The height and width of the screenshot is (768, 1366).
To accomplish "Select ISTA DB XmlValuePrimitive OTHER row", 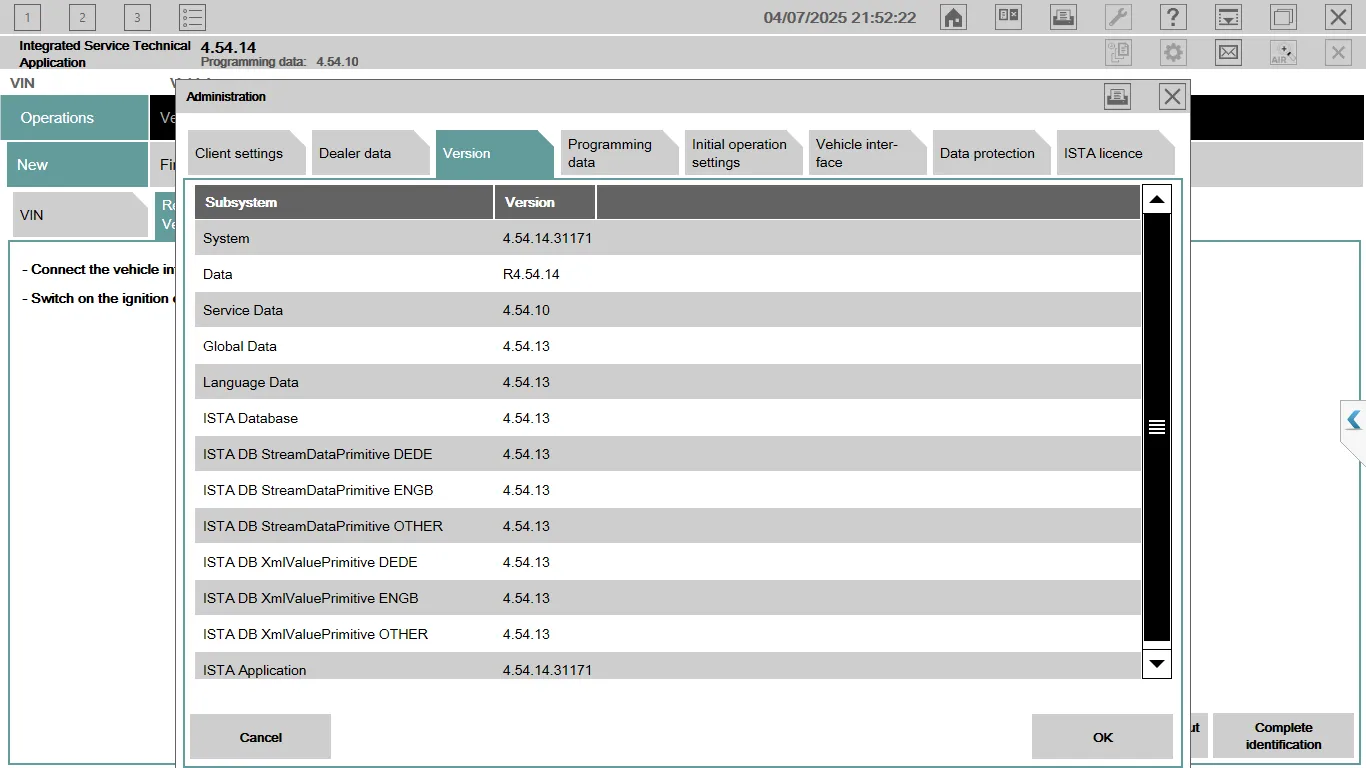I will [668, 634].
